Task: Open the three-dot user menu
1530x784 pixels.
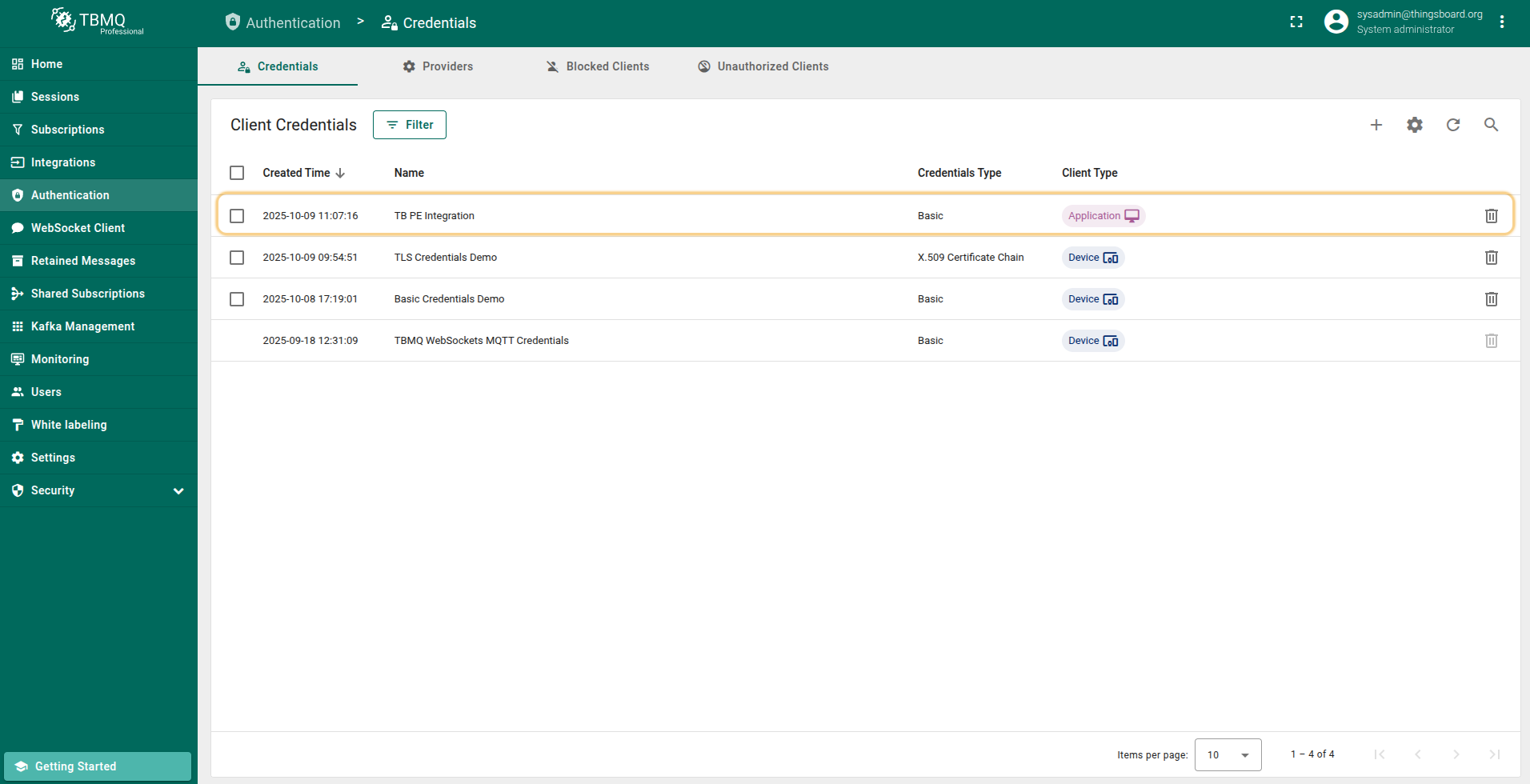Action: pos(1502,22)
